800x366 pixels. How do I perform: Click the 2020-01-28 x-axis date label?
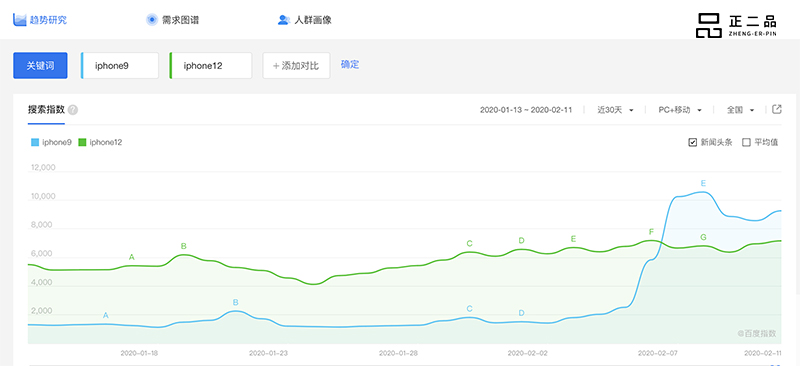pos(398,353)
